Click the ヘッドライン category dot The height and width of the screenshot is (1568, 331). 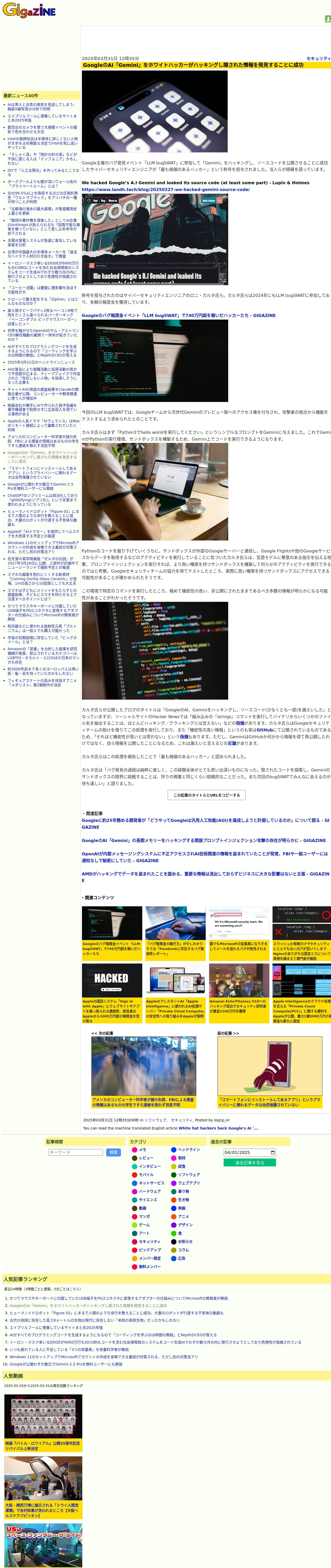coord(173,1150)
